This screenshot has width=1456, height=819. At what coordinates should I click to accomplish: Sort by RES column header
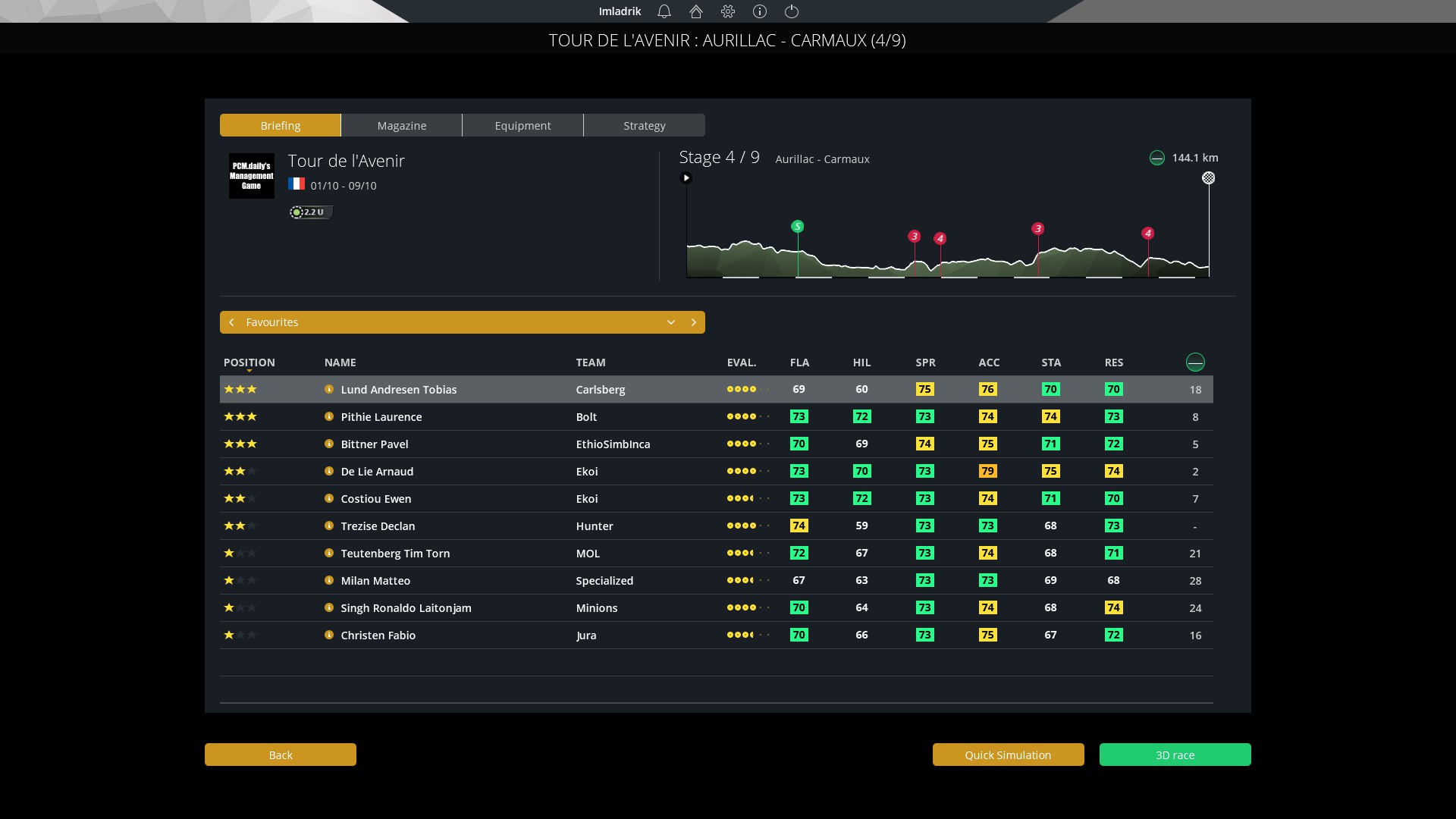coord(1114,362)
